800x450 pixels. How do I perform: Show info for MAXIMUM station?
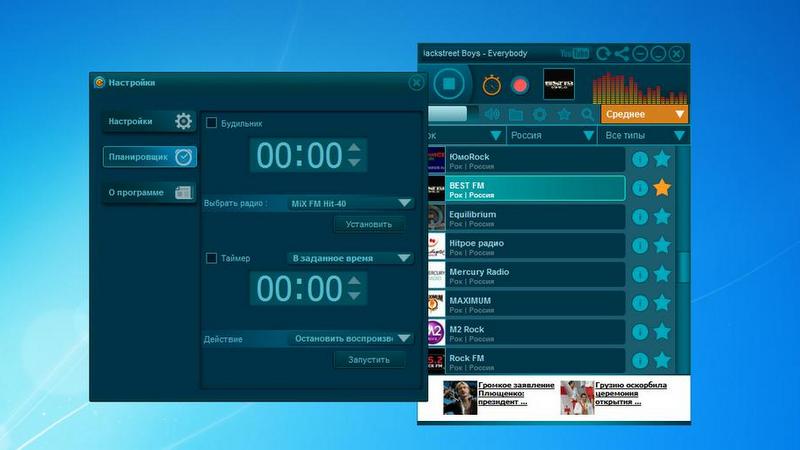click(640, 303)
